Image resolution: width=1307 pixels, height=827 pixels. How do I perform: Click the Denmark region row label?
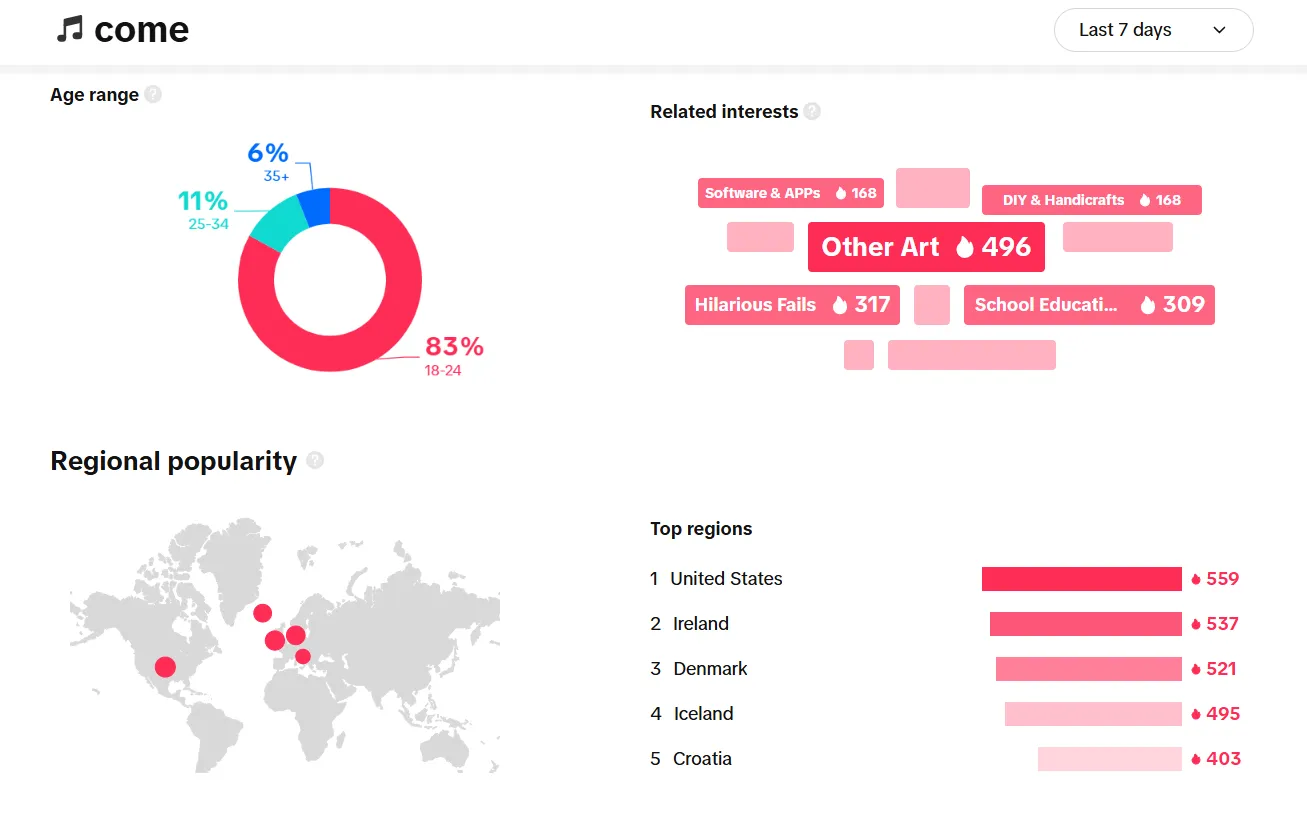tap(710, 669)
